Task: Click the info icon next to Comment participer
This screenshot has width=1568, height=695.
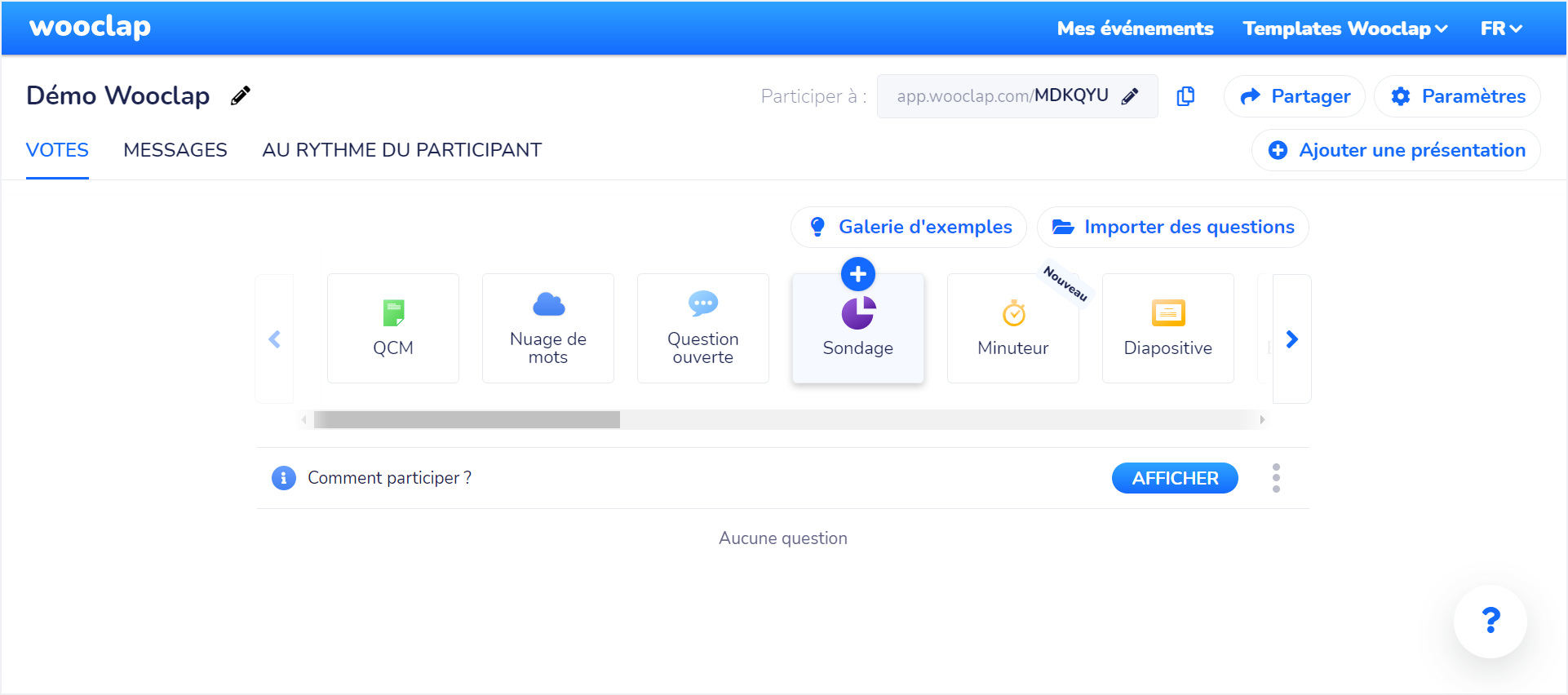Action: [x=283, y=477]
